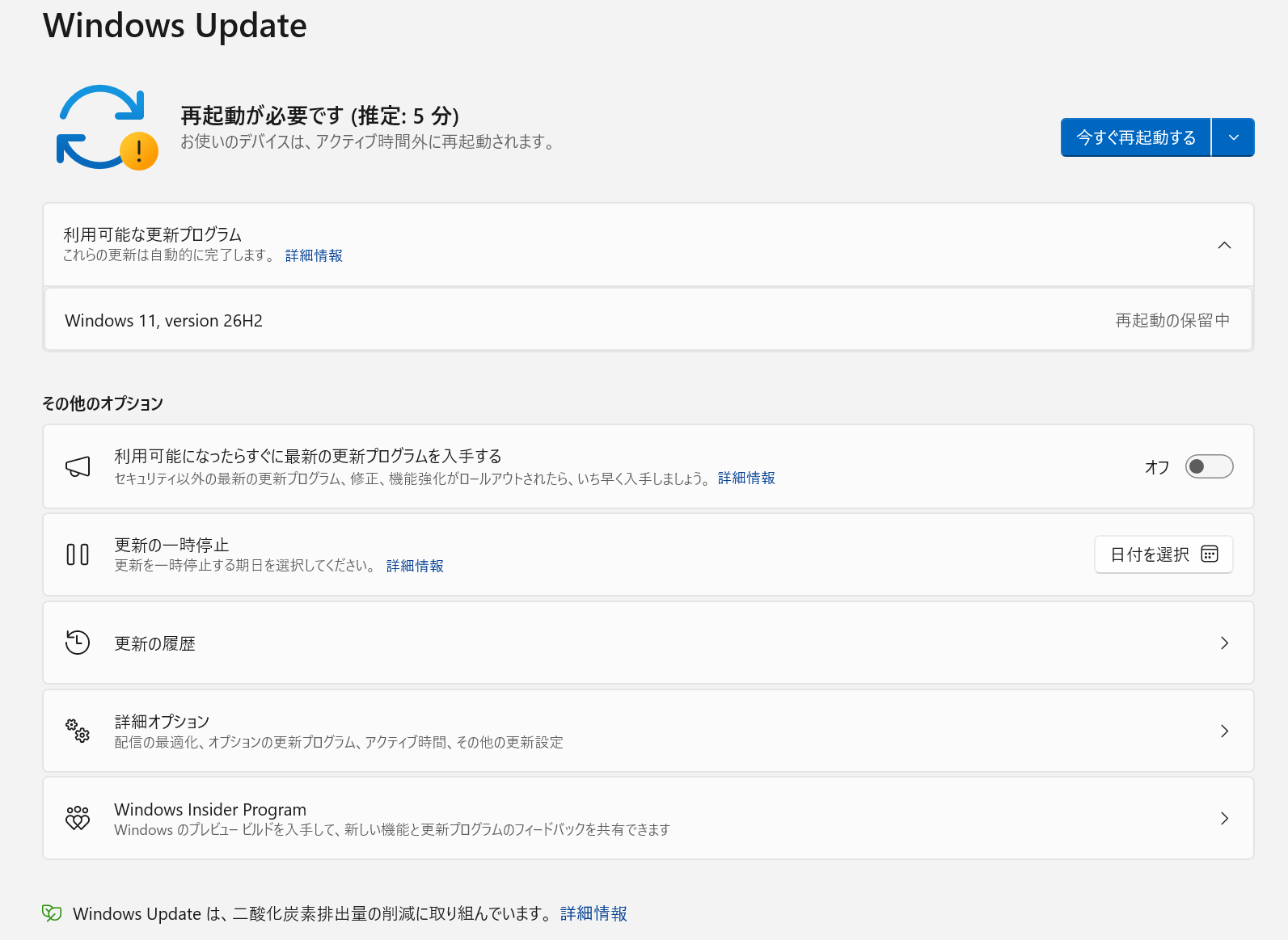Screen dimensions: 1288x940
Task: Click the megaphone icon for latest updates
Action: click(x=78, y=466)
